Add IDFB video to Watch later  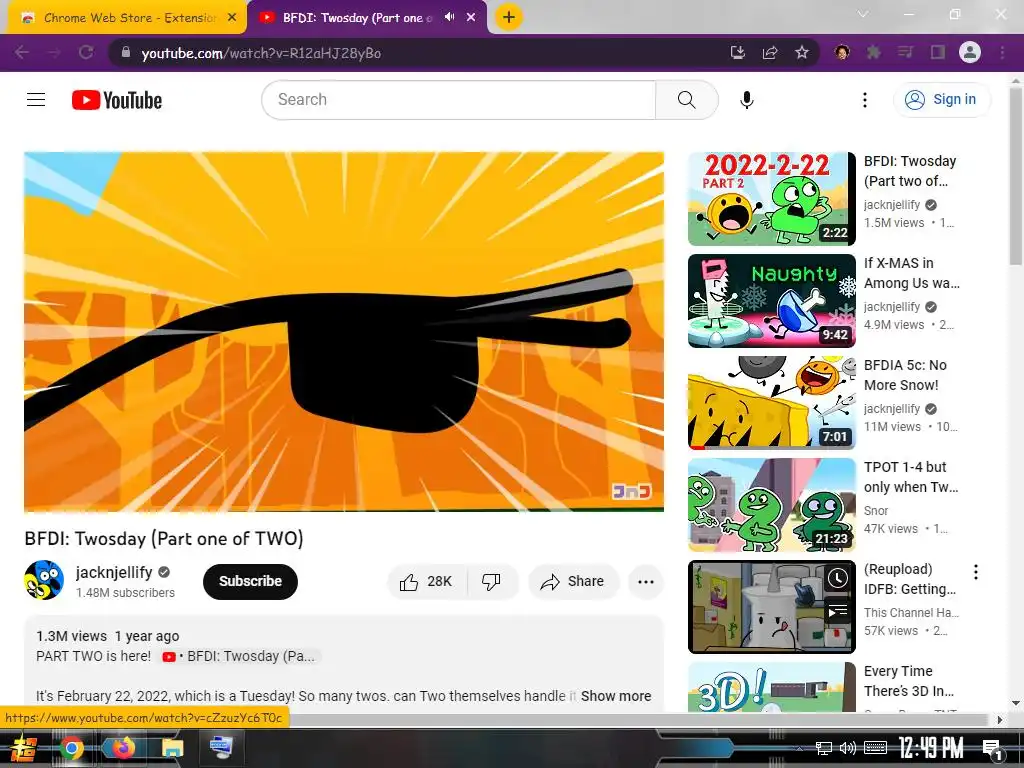838,578
